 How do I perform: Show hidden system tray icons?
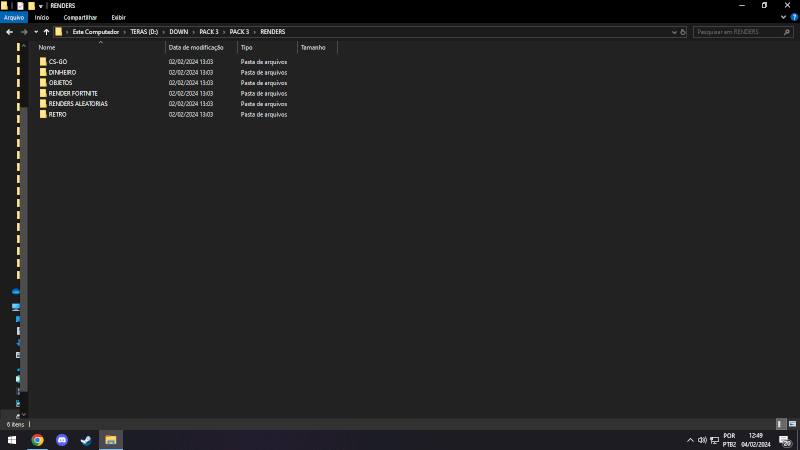tap(689, 440)
